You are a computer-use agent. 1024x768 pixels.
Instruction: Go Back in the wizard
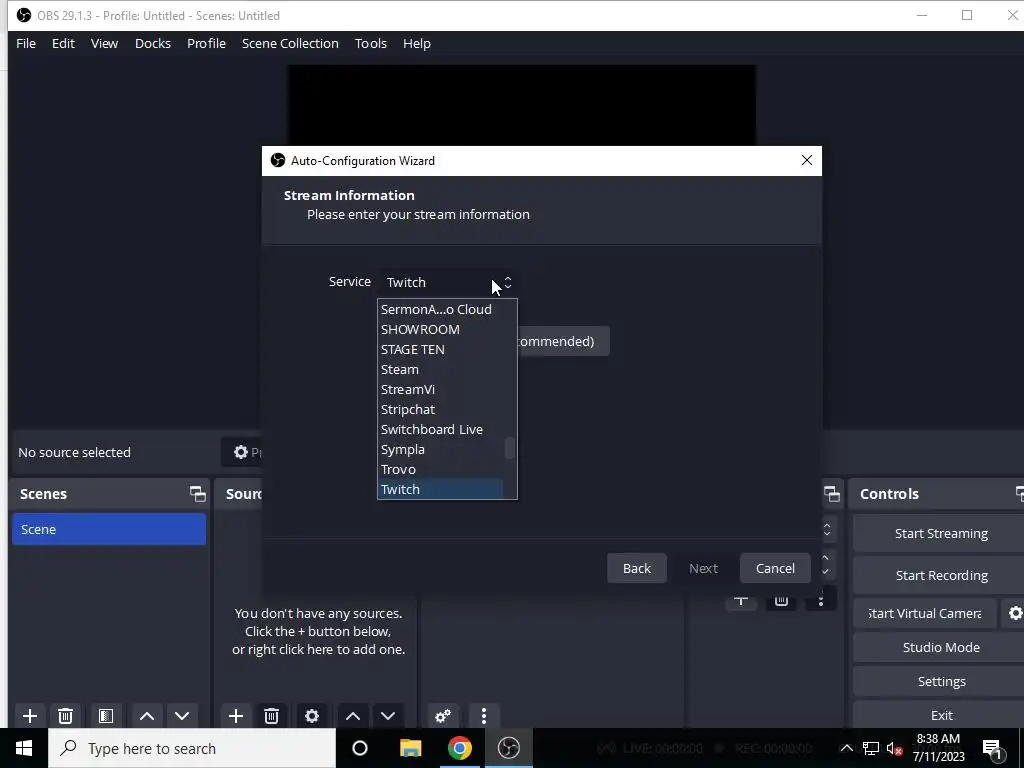click(x=637, y=568)
